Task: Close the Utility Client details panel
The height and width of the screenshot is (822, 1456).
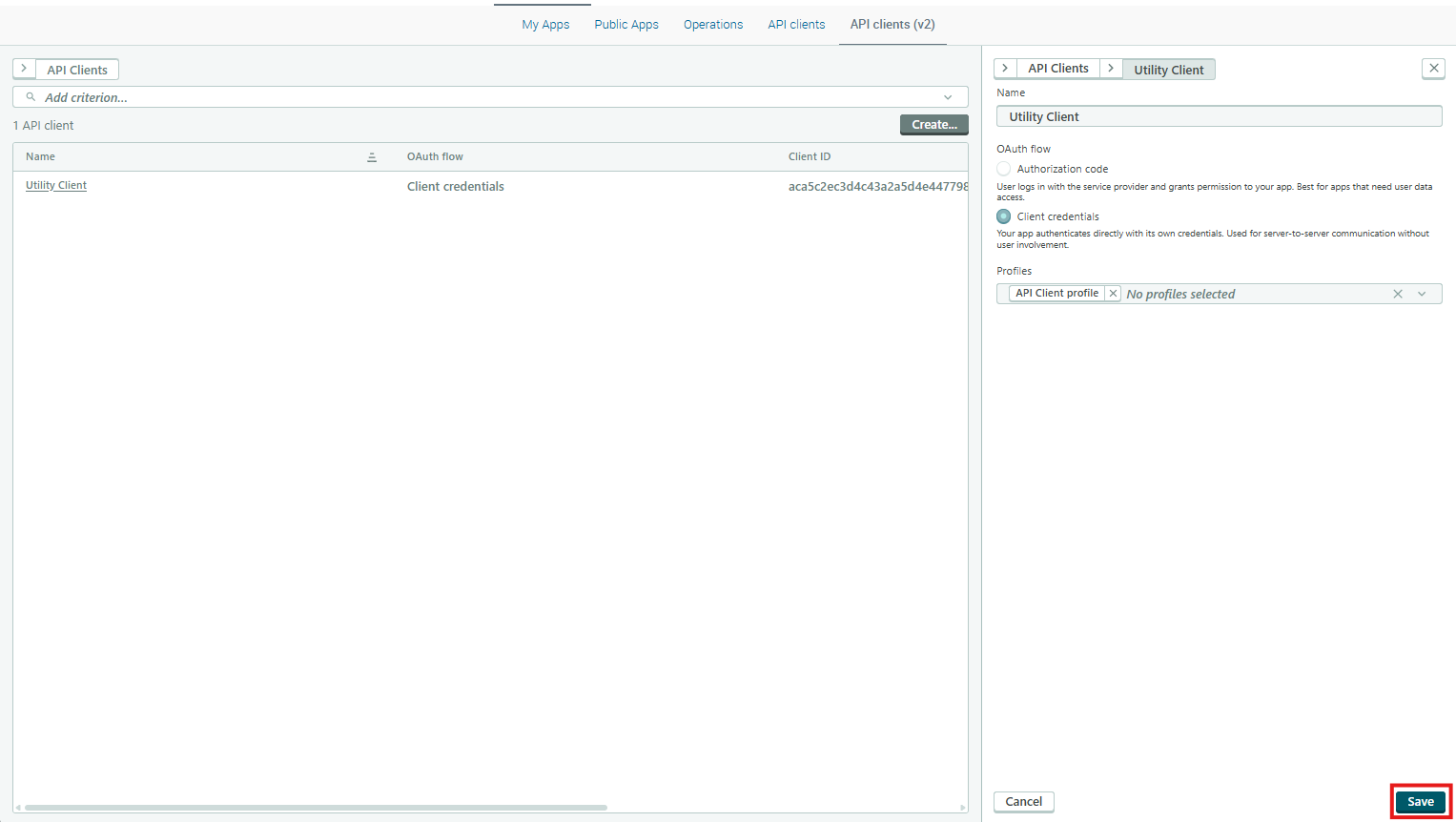Action: pyautogui.click(x=1433, y=68)
